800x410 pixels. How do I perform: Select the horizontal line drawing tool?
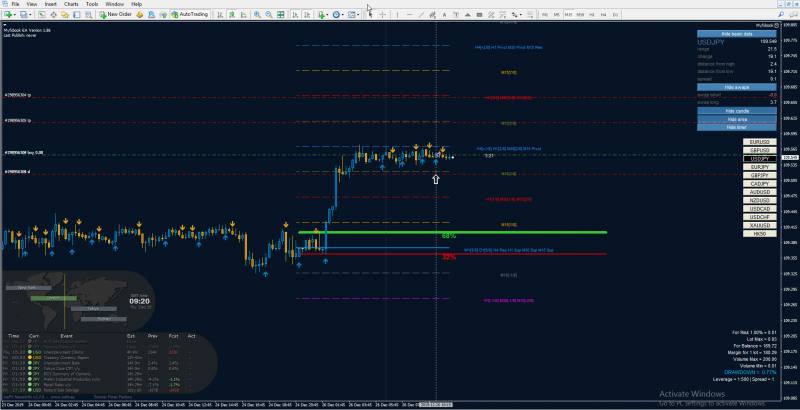pos(410,15)
